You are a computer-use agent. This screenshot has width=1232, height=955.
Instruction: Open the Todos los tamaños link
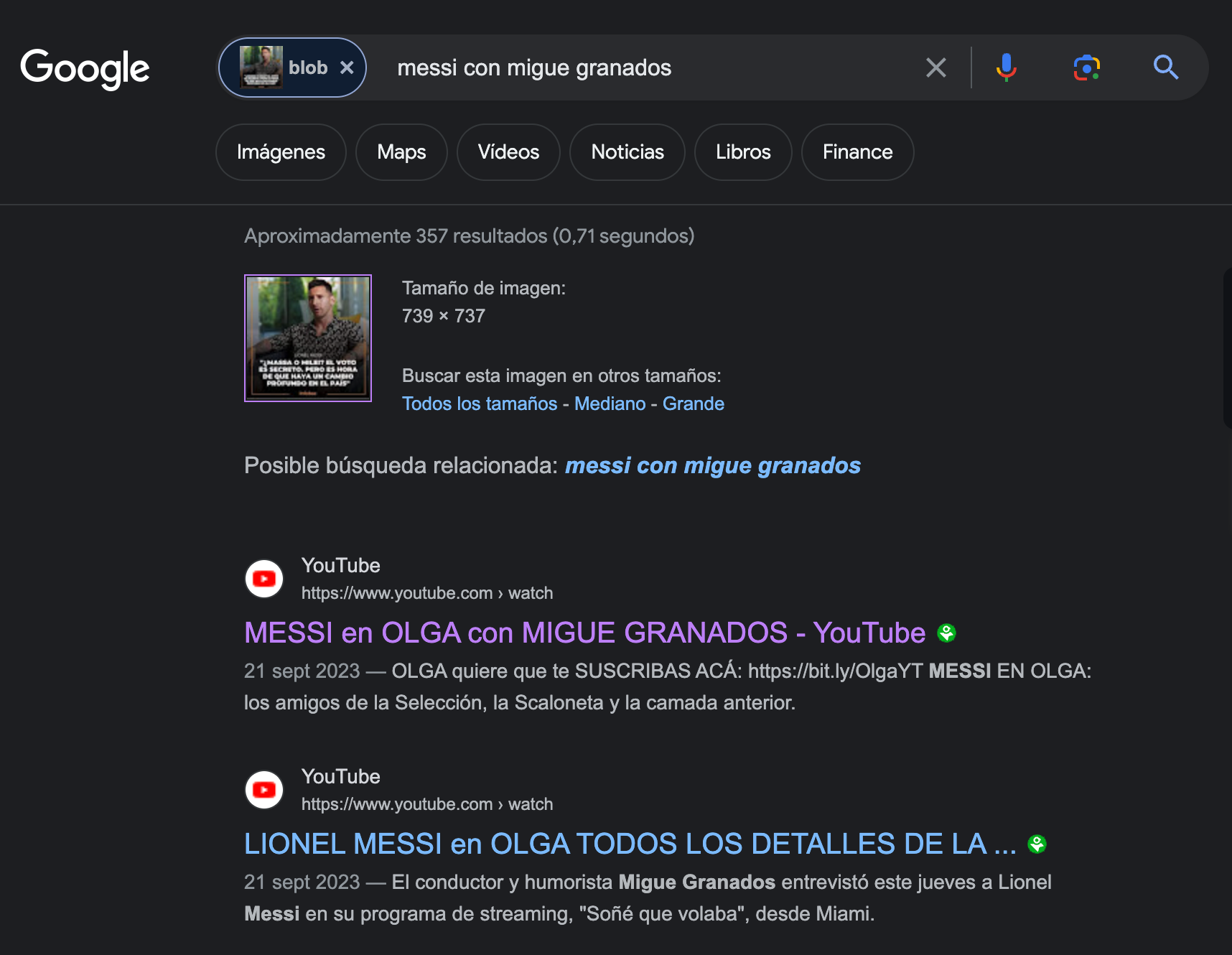(479, 404)
